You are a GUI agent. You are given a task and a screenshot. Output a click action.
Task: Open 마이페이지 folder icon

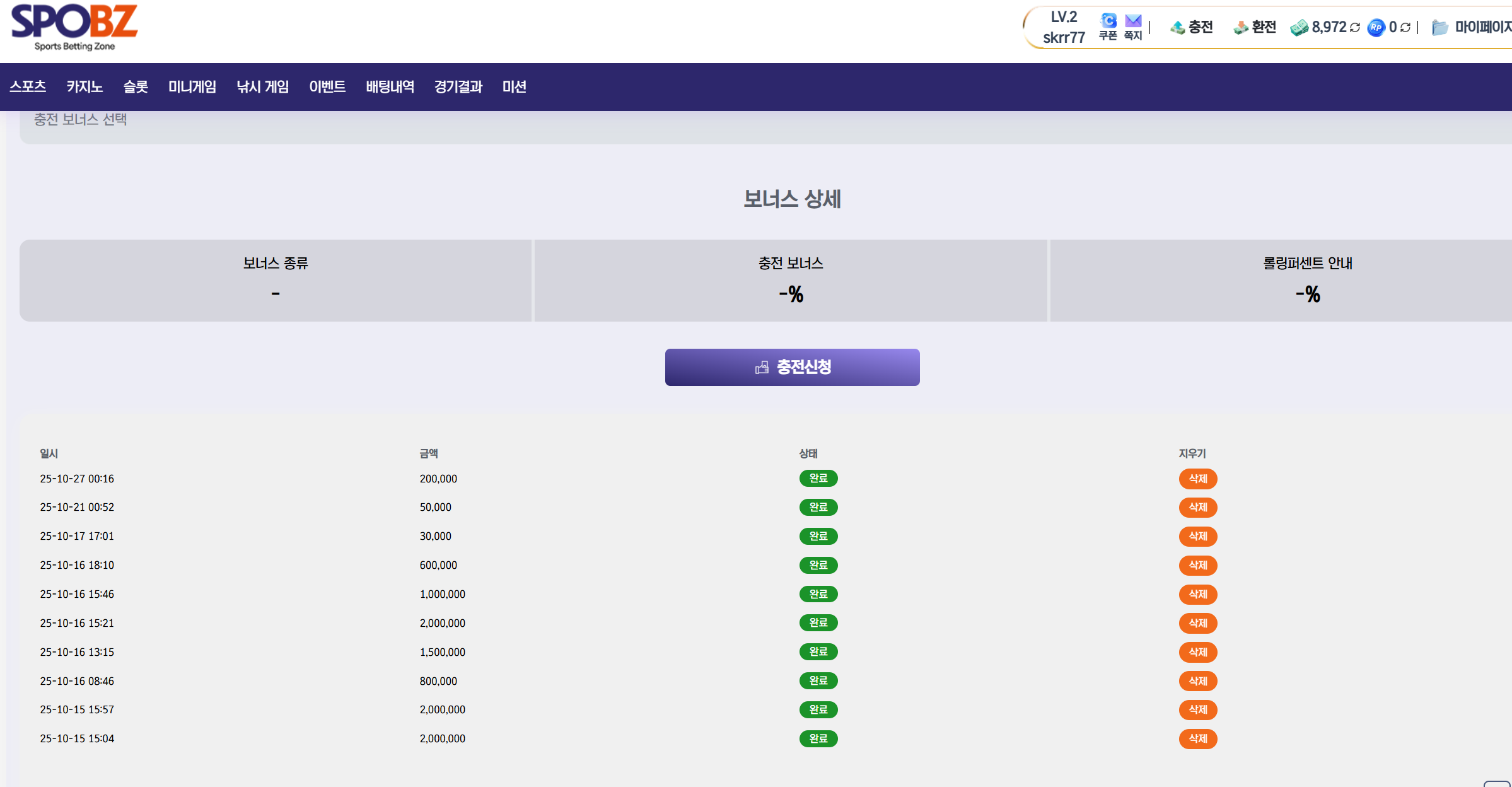(x=1439, y=28)
